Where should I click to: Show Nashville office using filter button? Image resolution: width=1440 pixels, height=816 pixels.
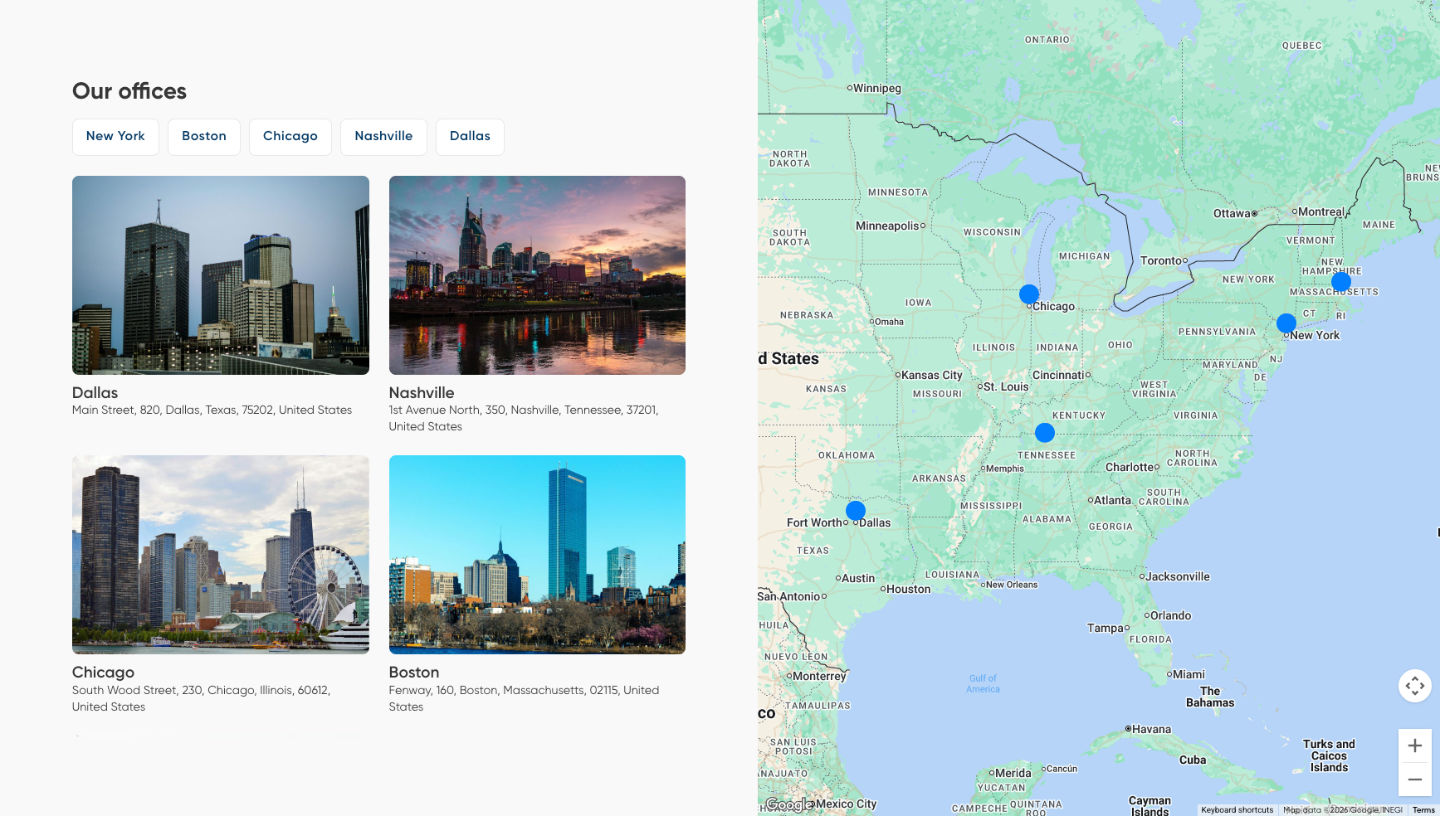[x=383, y=137]
